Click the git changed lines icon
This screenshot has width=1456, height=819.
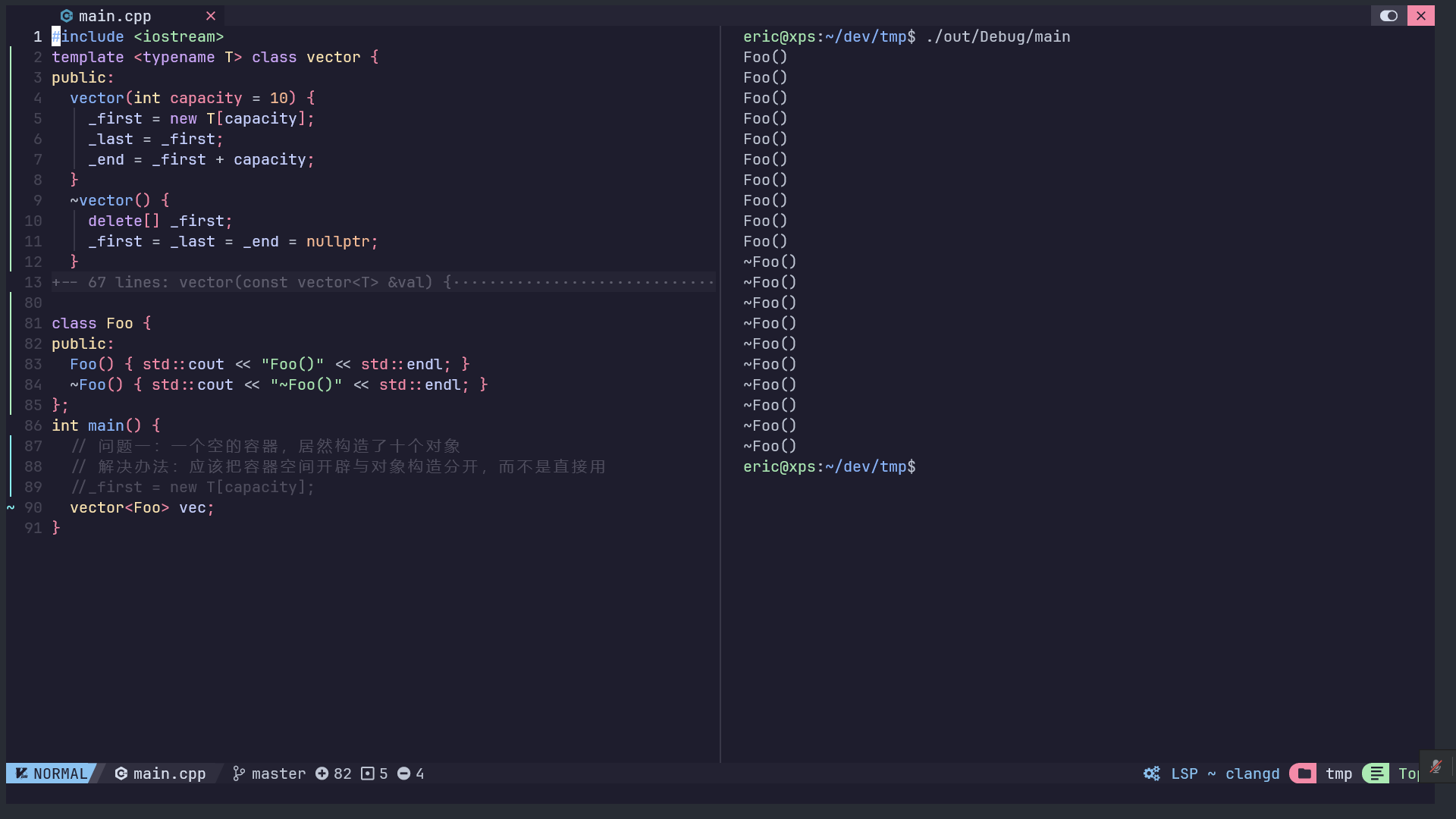(x=368, y=773)
